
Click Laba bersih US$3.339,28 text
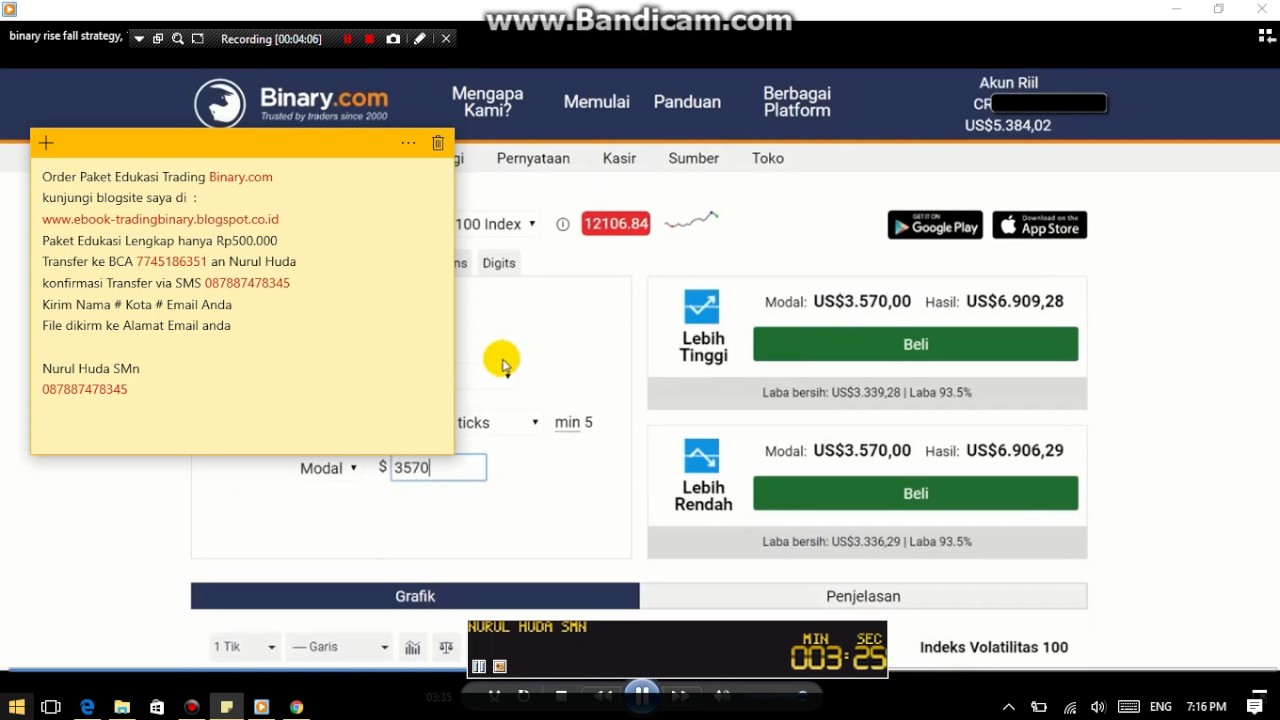pyautogui.click(x=832, y=393)
